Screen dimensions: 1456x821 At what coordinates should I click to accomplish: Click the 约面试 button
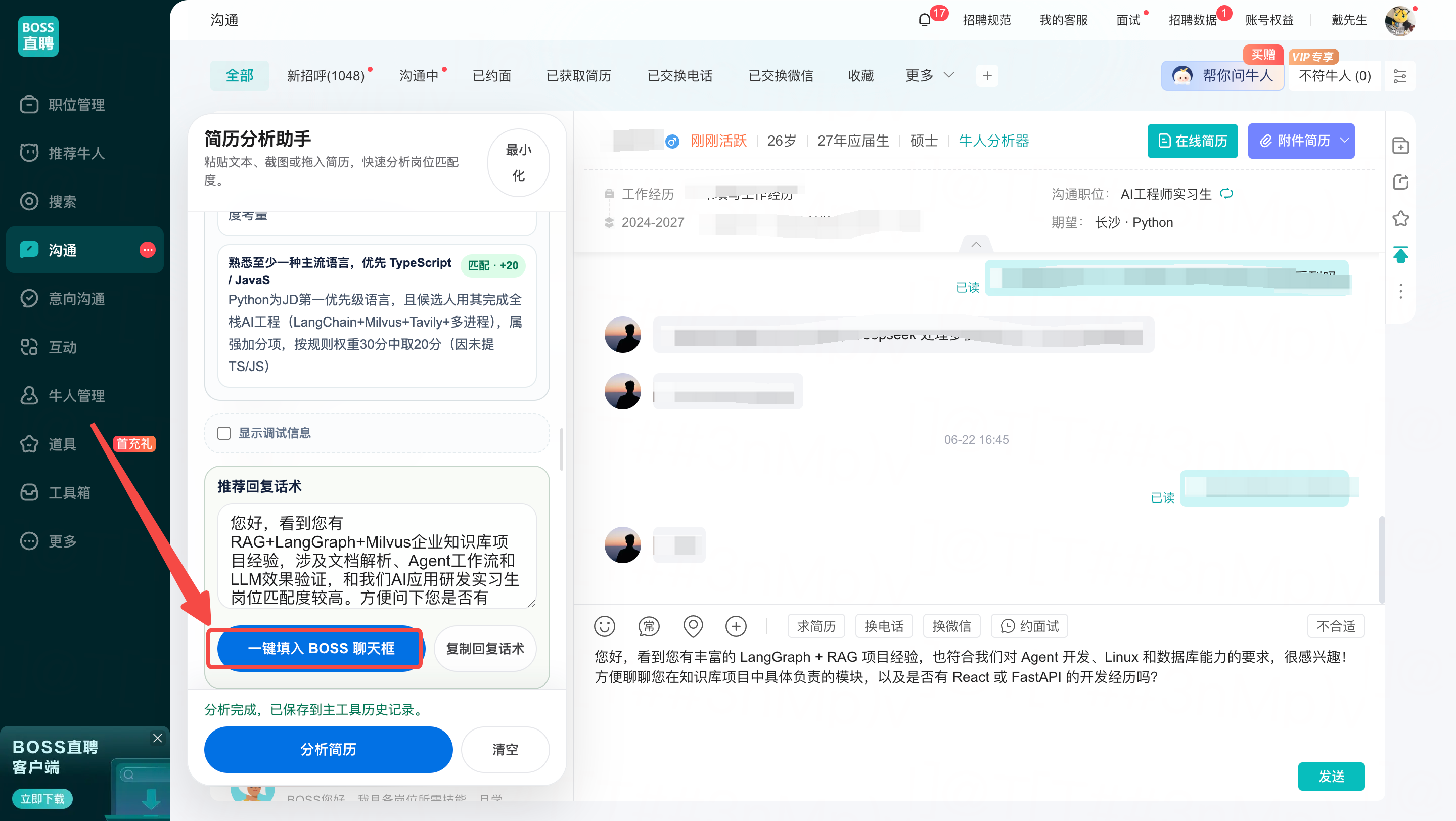1029,626
